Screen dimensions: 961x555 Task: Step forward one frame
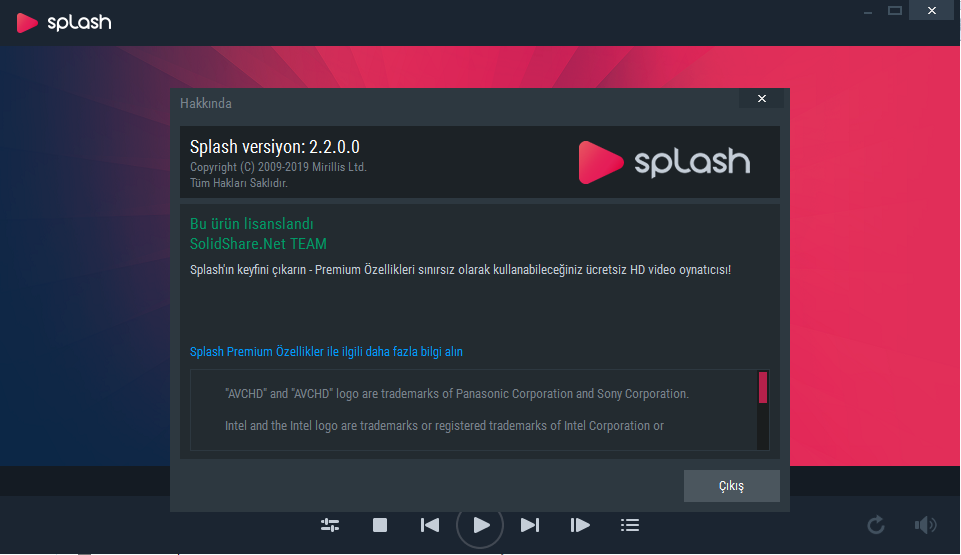pos(580,525)
